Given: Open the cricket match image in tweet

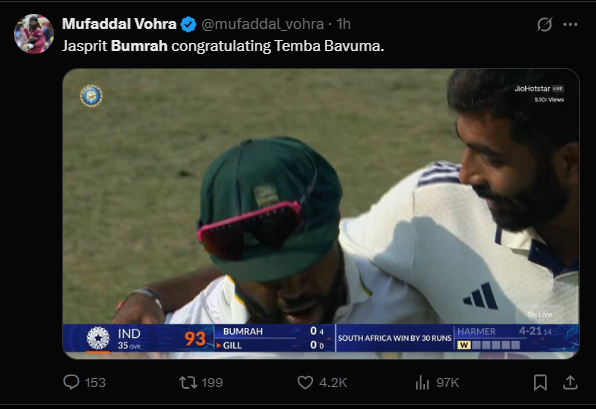Looking at the screenshot, I should click(321, 214).
